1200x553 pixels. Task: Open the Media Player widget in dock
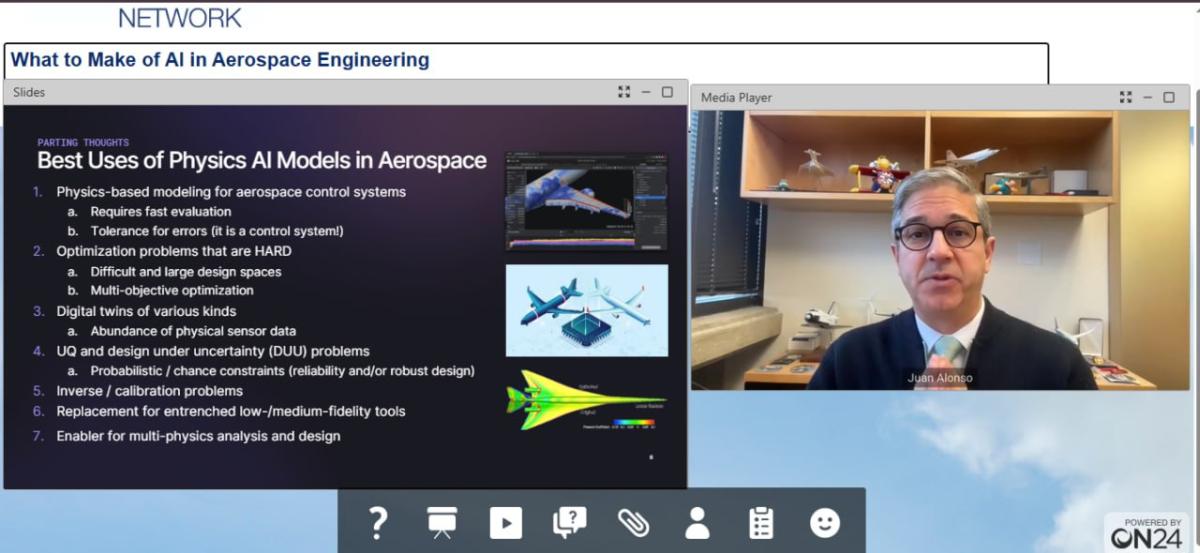pos(505,522)
